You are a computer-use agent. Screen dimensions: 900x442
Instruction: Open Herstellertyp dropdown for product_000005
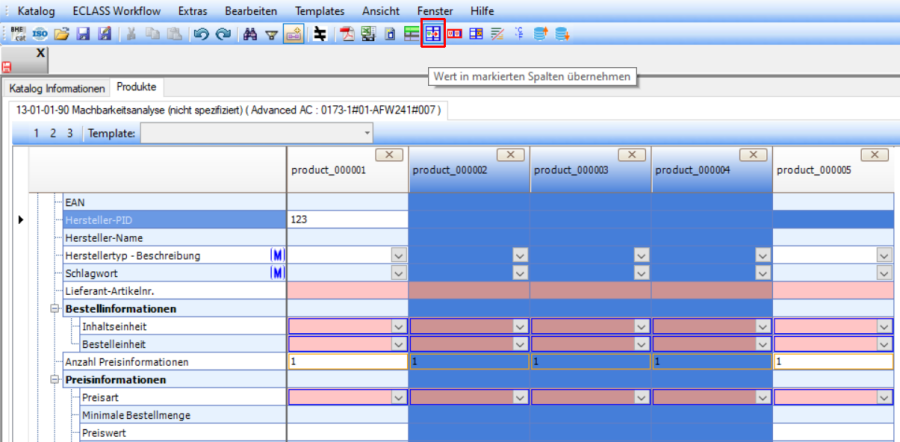(885, 255)
